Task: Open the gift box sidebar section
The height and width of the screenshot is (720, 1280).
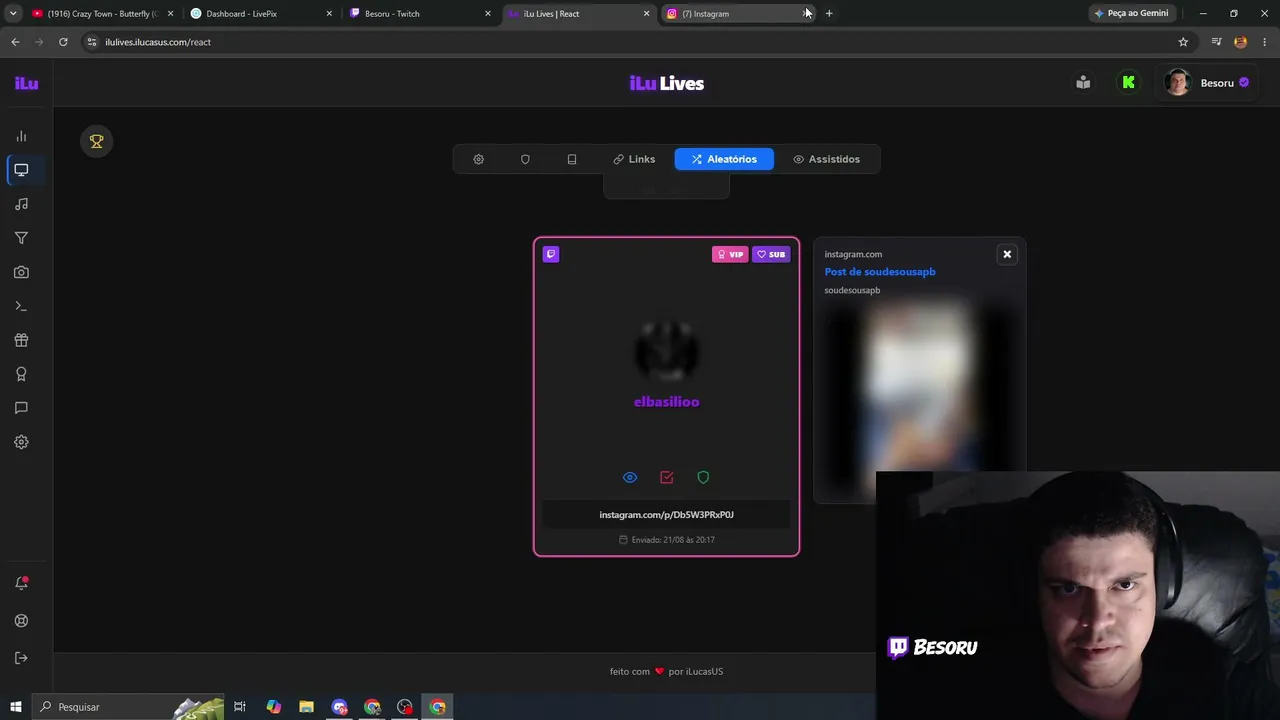Action: click(x=21, y=340)
